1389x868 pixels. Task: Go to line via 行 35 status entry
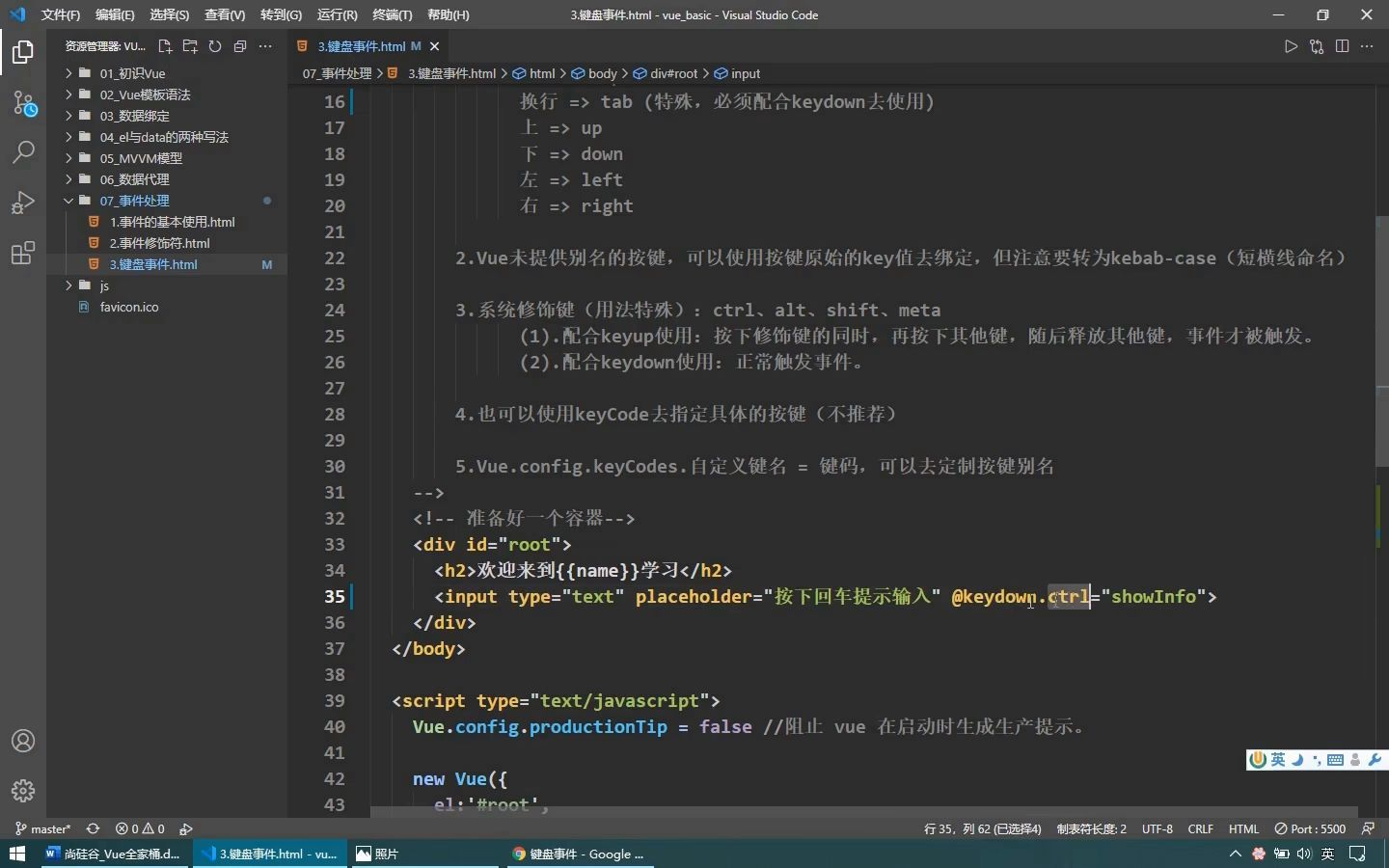pos(983,828)
